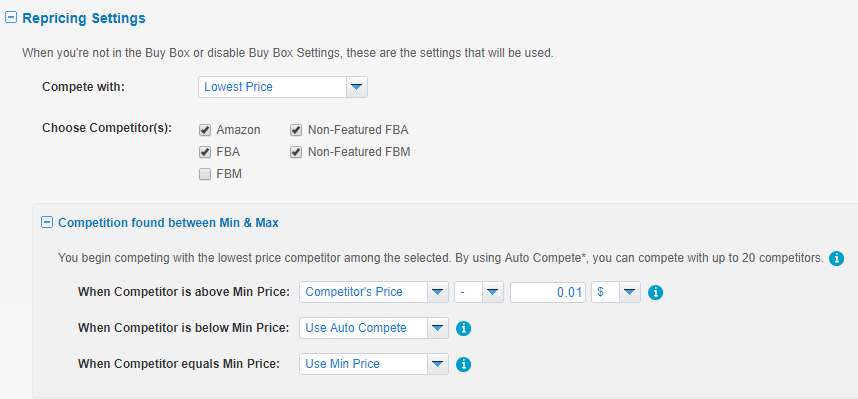This screenshot has height=399, width=858.
Task: Uncheck the Non-Featured FBA checkbox
Action: tap(296, 130)
